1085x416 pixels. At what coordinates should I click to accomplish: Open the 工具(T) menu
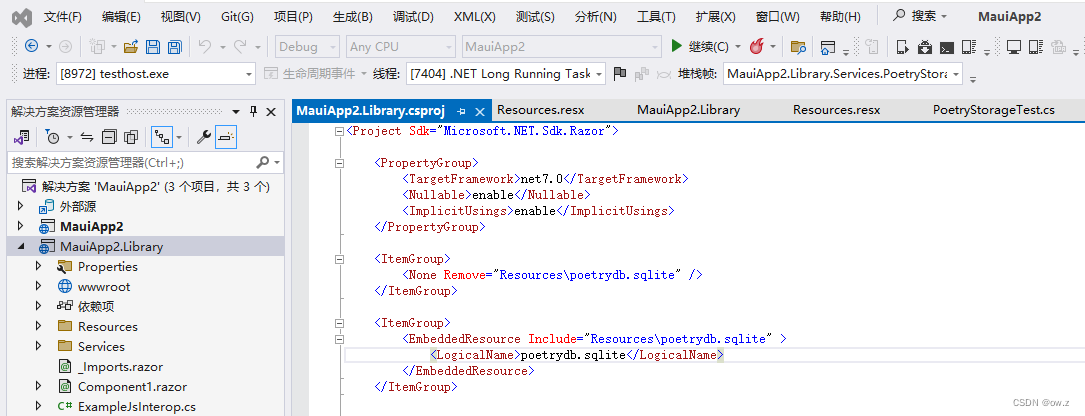(656, 17)
